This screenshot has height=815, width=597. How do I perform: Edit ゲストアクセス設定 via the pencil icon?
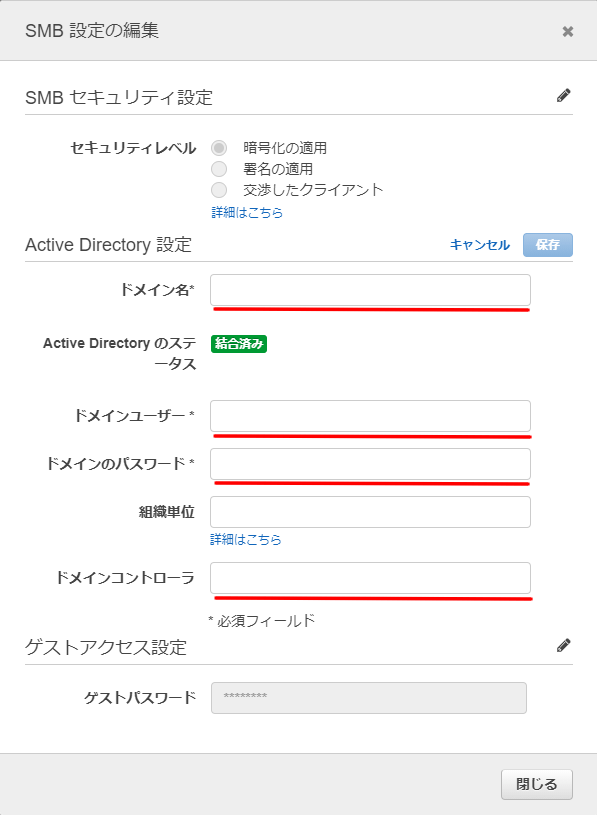pos(563,646)
